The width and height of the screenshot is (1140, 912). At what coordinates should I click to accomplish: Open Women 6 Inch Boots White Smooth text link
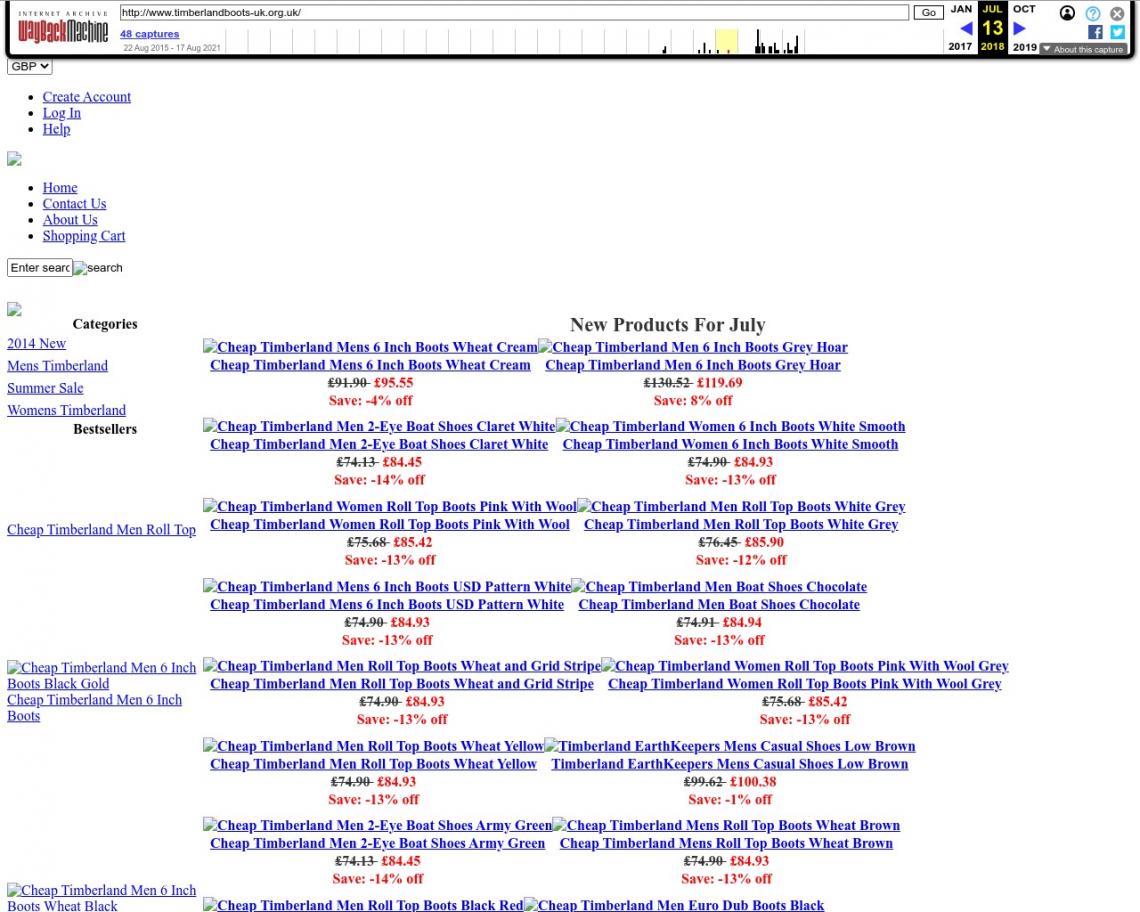pyautogui.click(x=730, y=444)
